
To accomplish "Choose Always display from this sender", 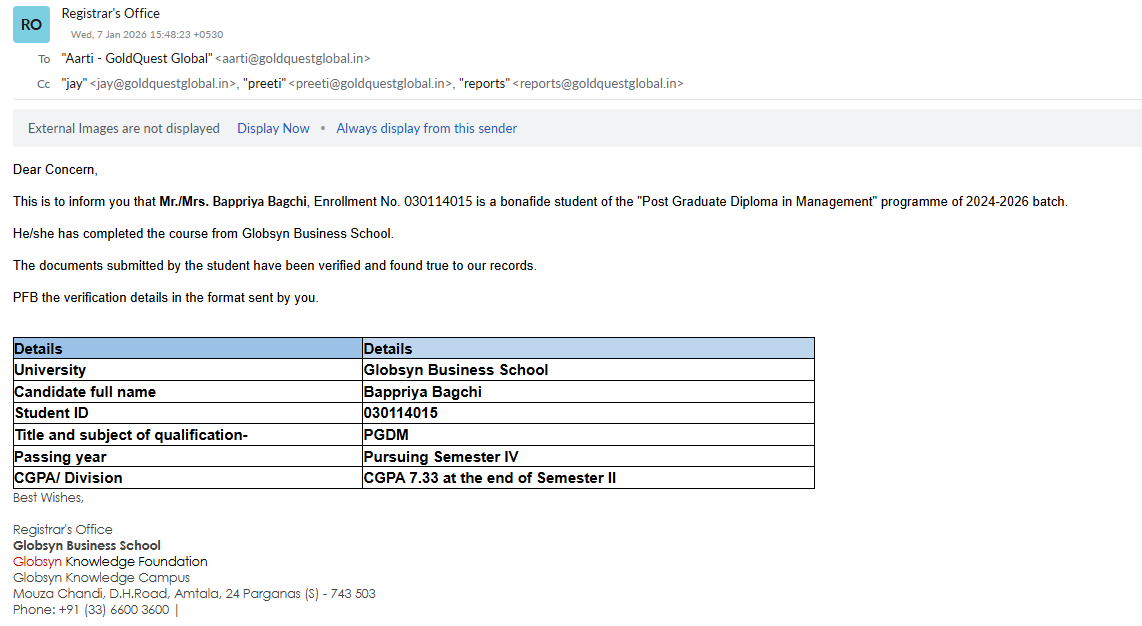I will pyautogui.click(x=426, y=128).
